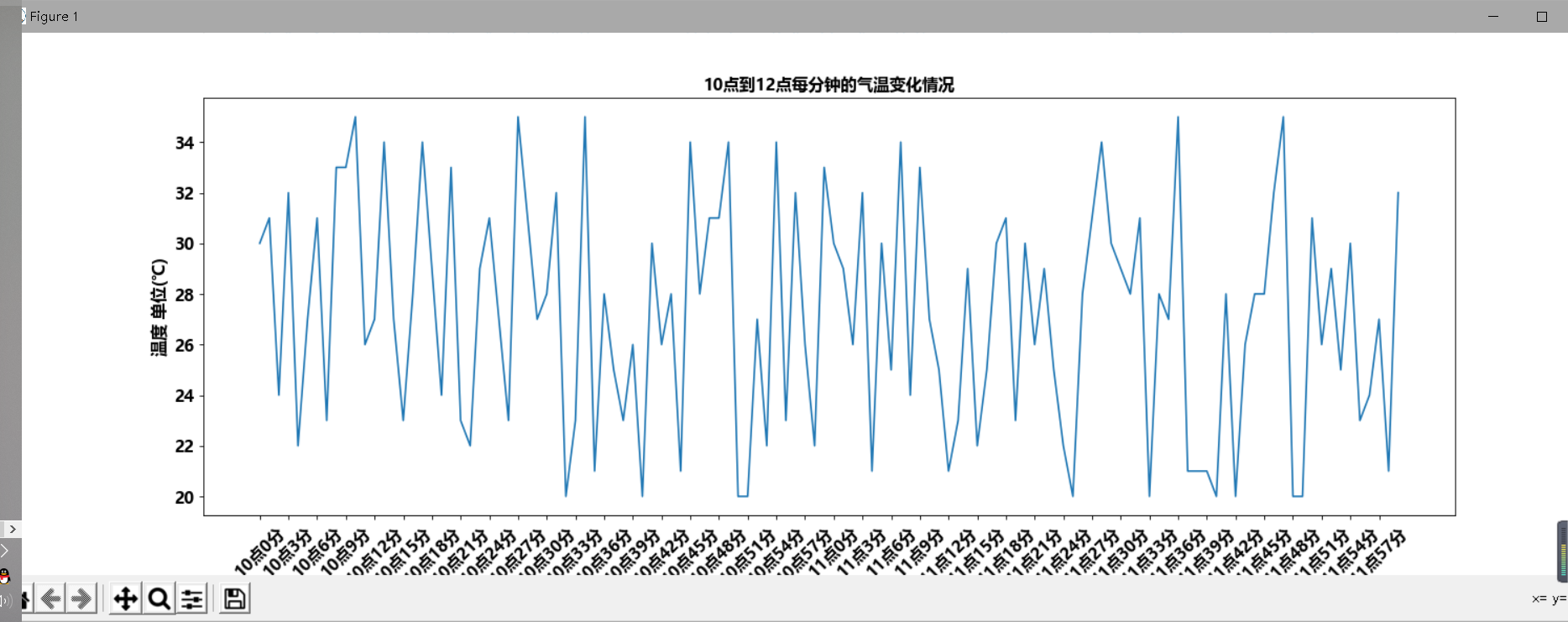Viewport: 1568px width, 622px height.
Task: Click the y-axis tick label 22
Action: point(185,446)
